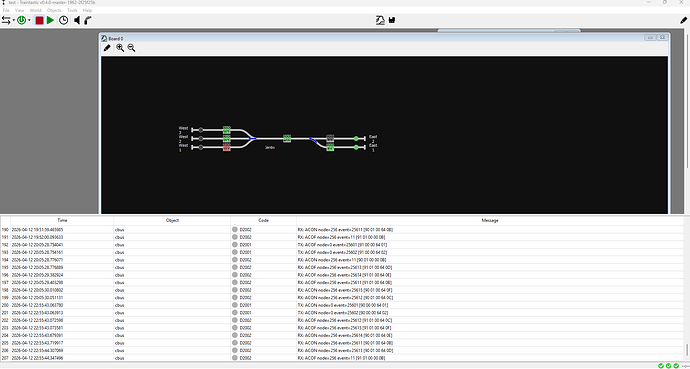Zoom in on Board 0

[120, 48]
